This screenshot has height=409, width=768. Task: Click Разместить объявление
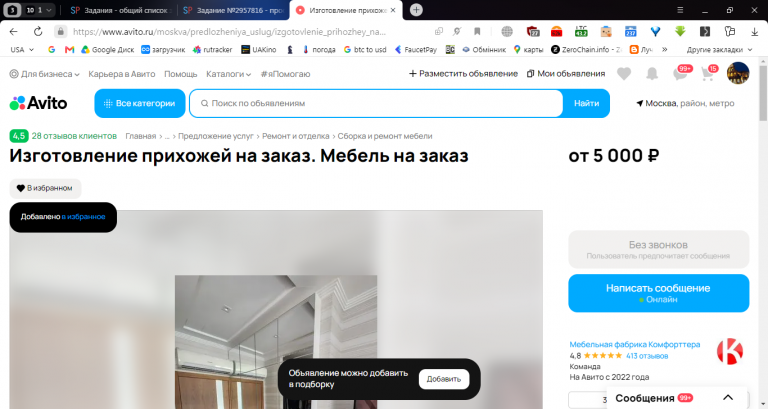click(463, 73)
